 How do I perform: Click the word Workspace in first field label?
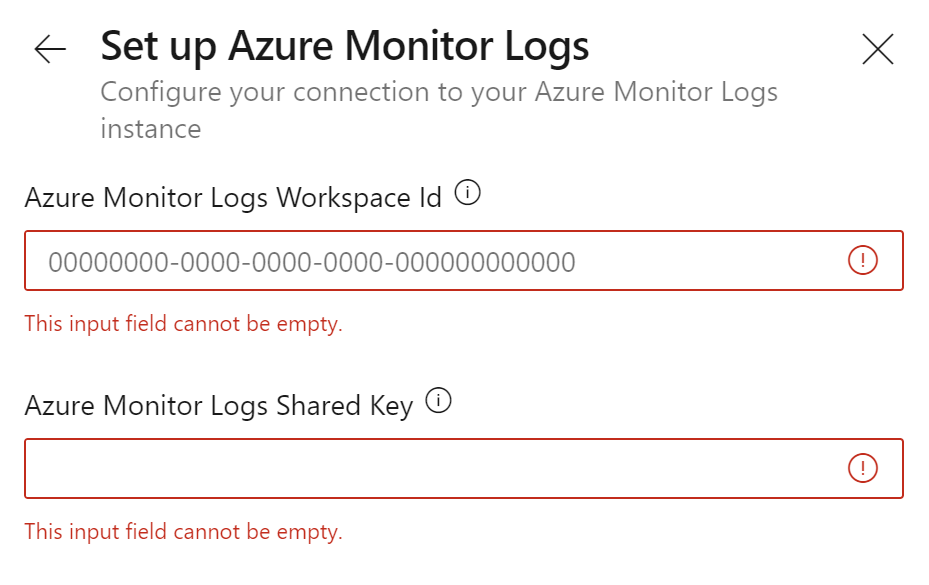click(343, 198)
